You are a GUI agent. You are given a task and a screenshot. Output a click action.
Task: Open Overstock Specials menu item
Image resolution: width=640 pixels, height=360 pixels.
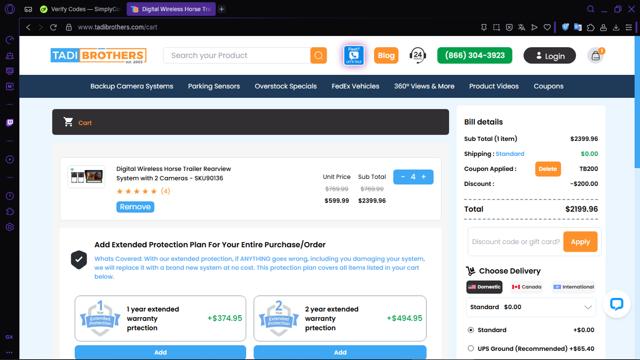[285, 86]
